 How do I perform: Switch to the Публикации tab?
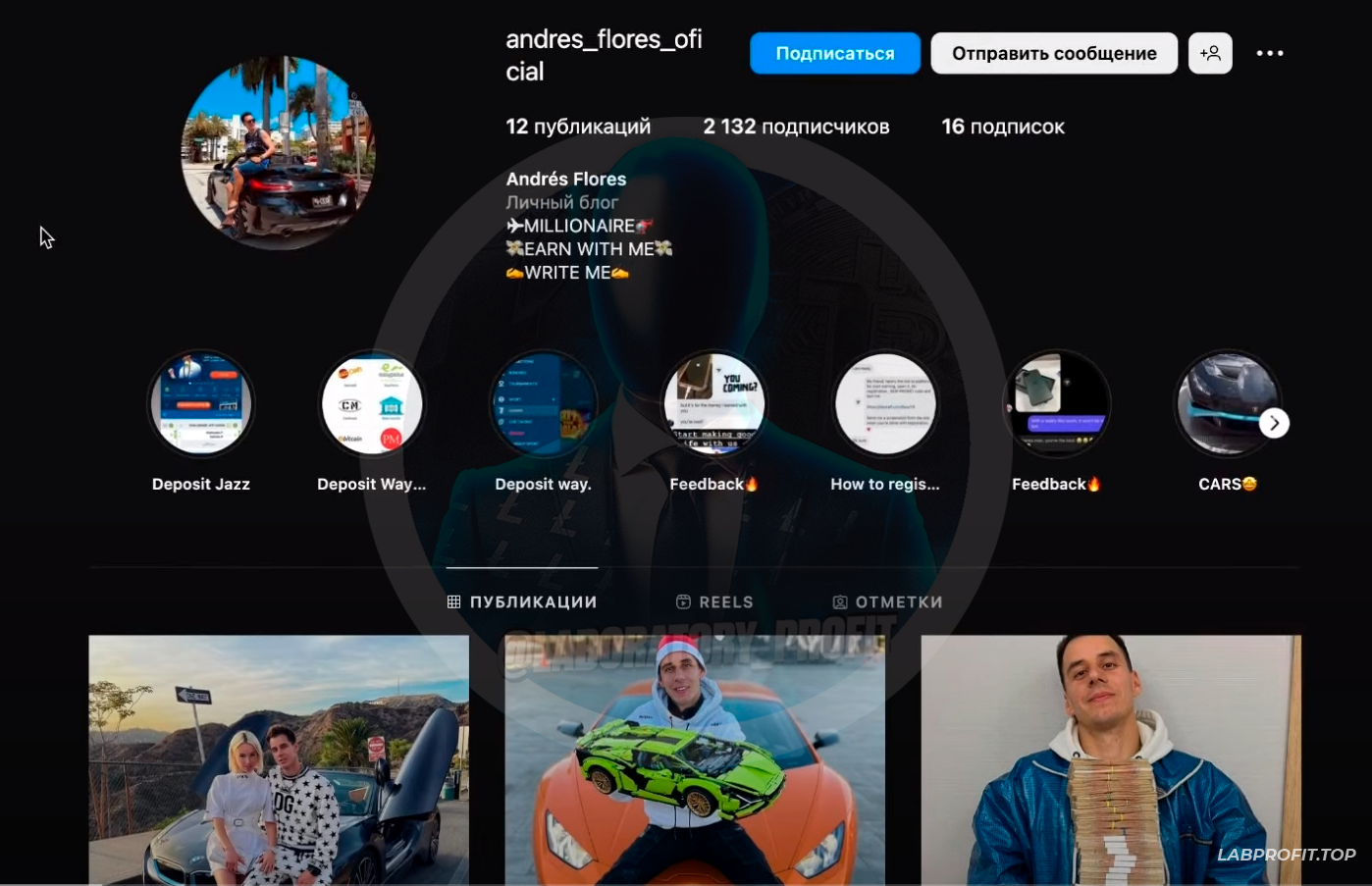(x=522, y=601)
